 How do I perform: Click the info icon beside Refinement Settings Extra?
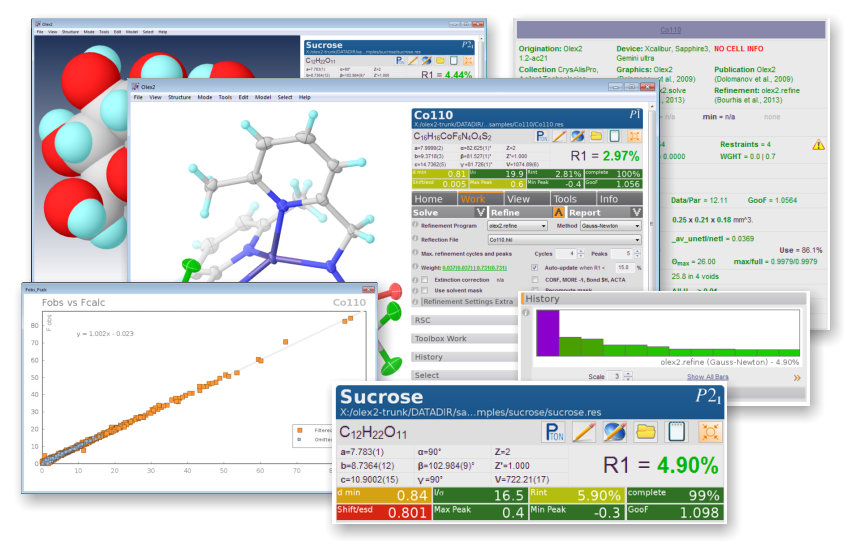(x=415, y=301)
